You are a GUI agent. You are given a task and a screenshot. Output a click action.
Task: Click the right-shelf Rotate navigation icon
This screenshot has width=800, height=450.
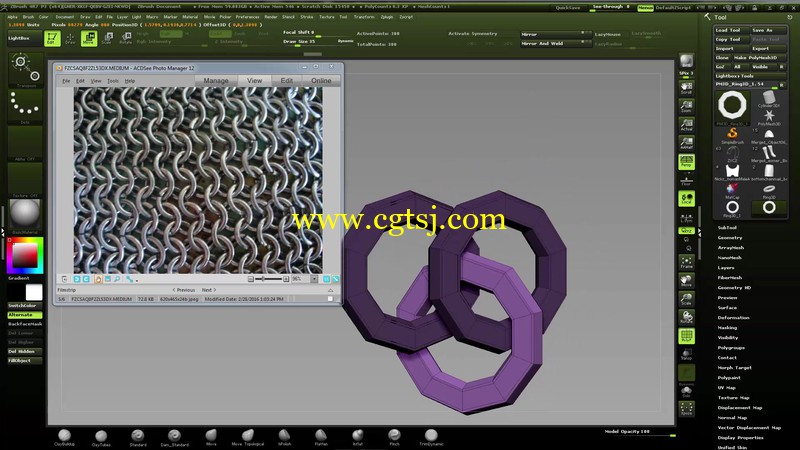tap(686, 317)
